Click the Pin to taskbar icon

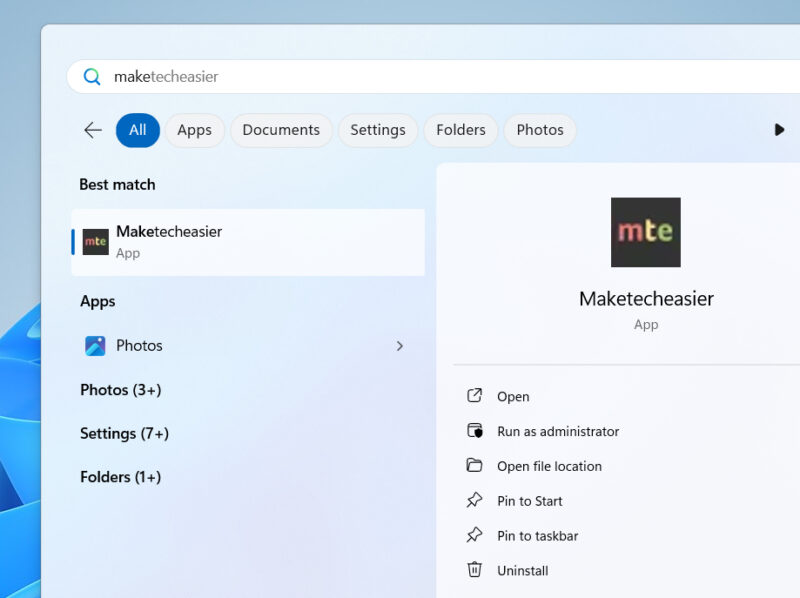(474, 535)
